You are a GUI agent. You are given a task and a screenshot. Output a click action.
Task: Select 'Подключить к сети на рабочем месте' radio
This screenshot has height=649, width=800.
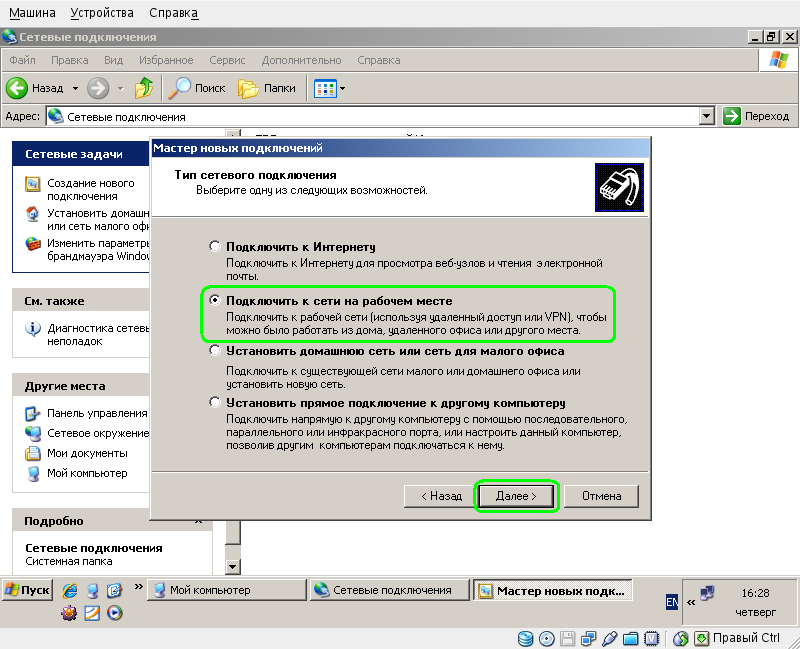pyautogui.click(x=215, y=301)
